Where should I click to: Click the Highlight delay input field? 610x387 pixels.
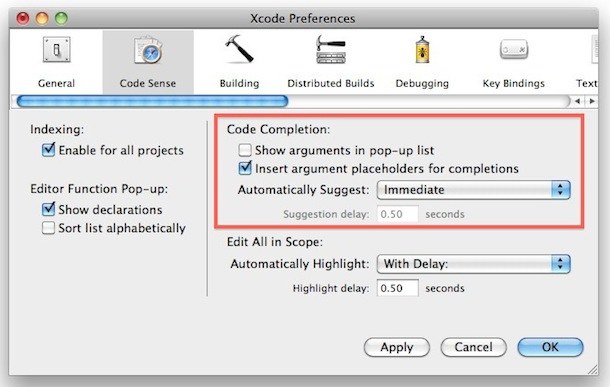point(398,288)
